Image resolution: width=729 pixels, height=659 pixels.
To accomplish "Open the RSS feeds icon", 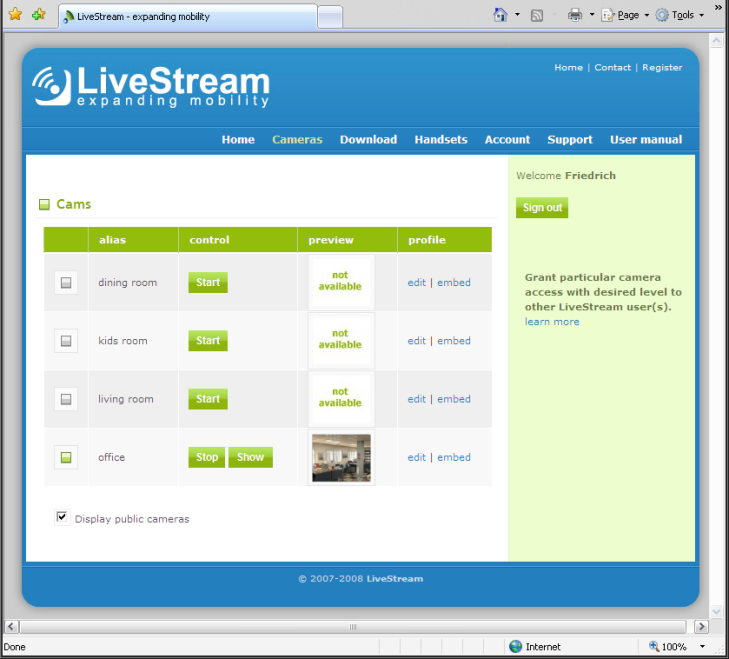I will click(537, 15).
